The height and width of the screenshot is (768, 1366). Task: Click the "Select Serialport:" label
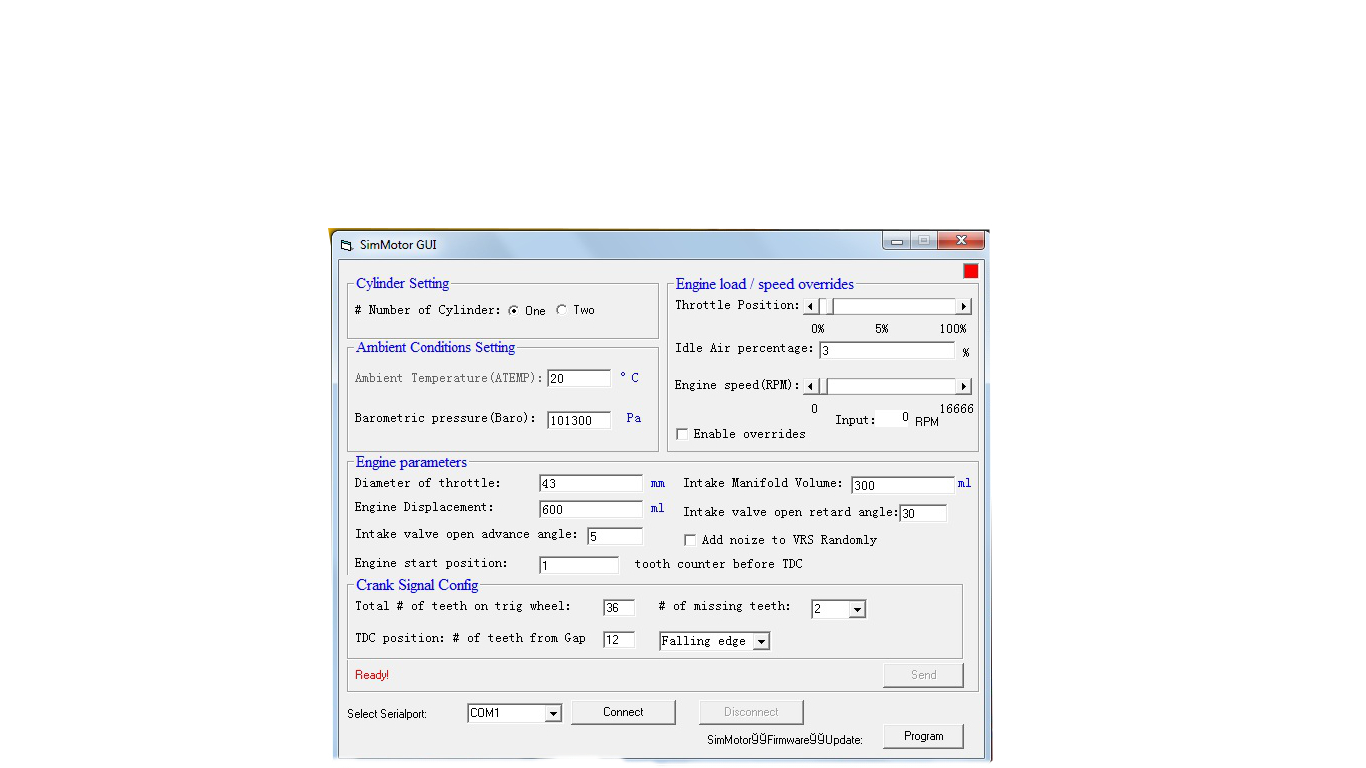387,714
